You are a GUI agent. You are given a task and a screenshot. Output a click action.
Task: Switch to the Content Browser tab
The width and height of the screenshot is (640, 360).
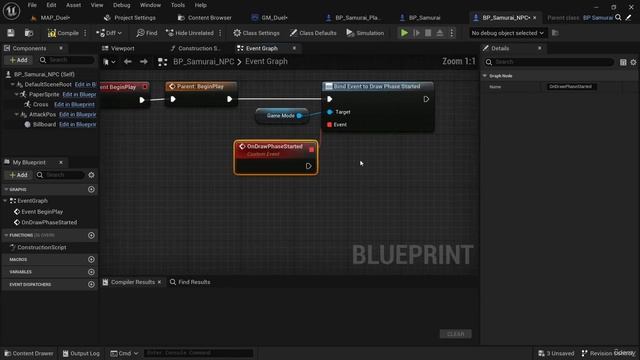[x=204, y=18]
